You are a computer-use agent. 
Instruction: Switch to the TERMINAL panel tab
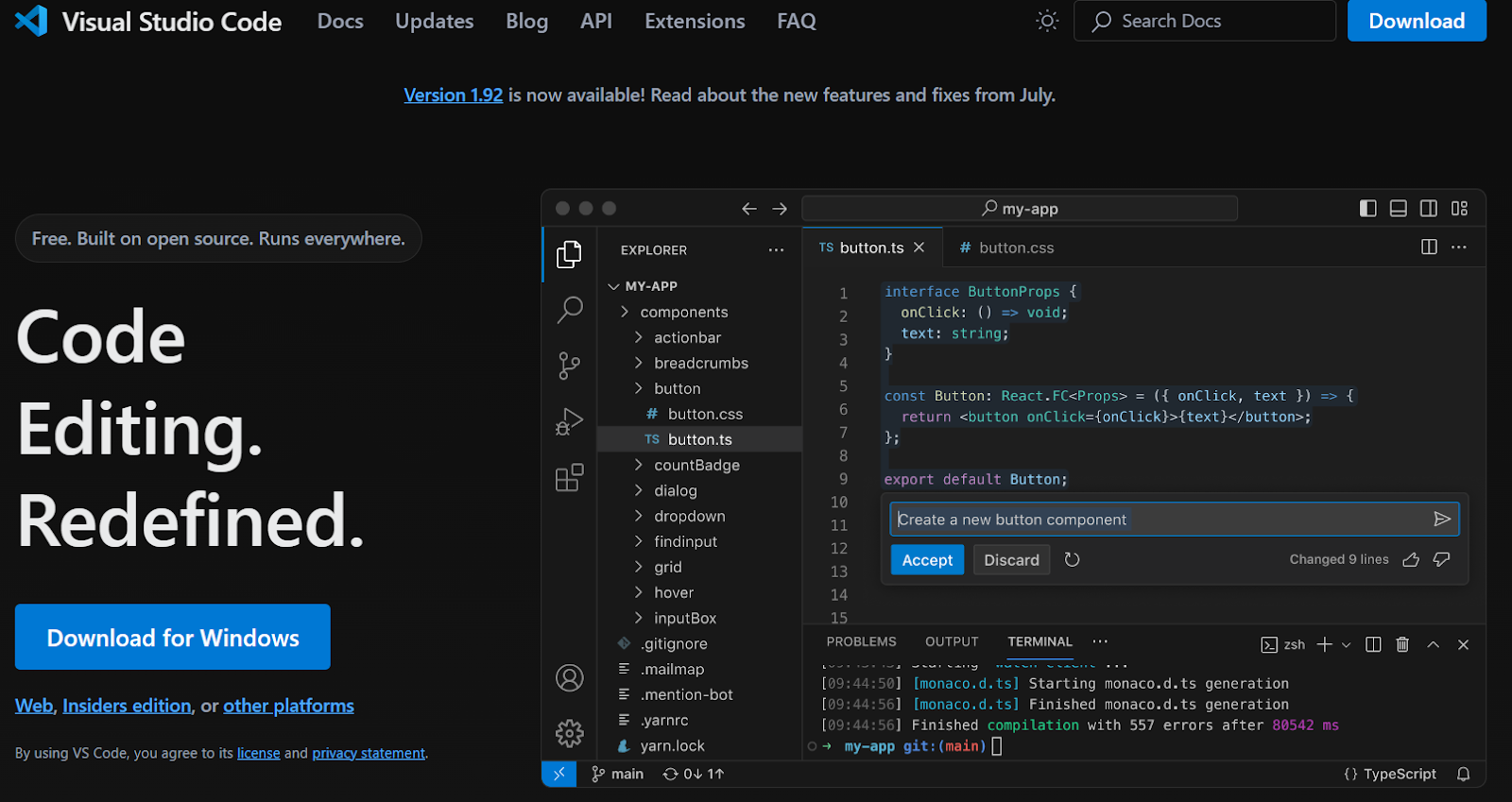(x=1039, y=641)
